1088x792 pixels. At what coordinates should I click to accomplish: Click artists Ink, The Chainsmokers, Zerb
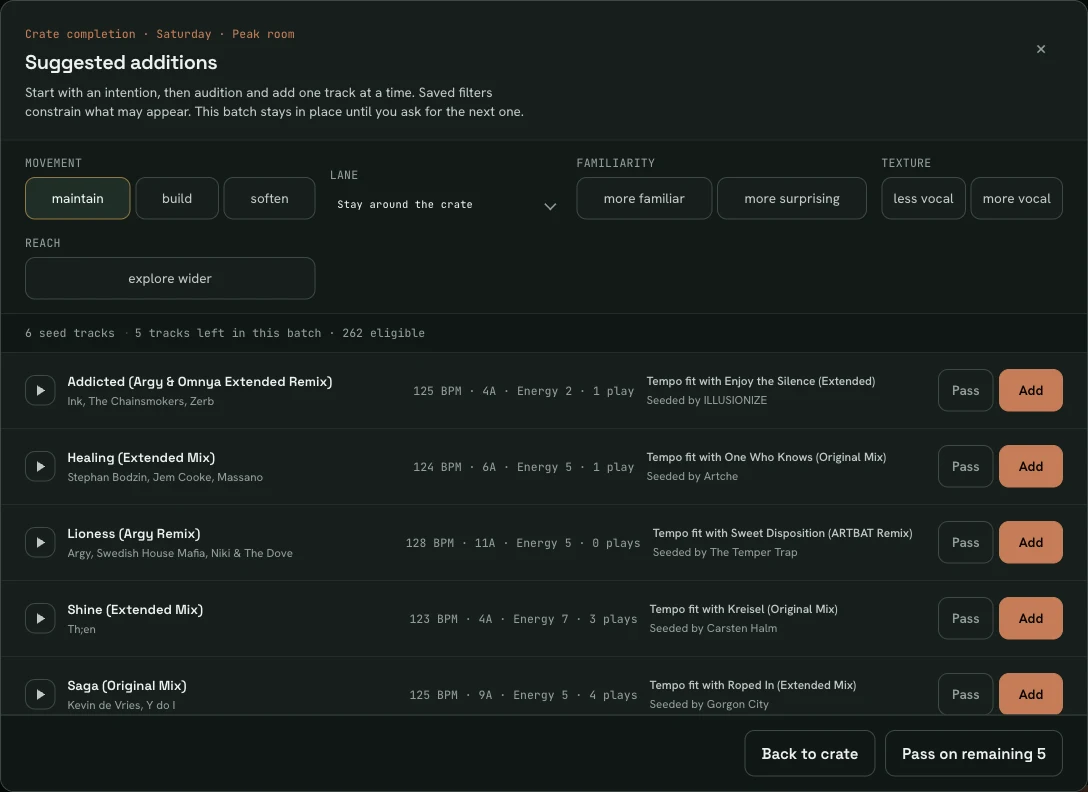pos(140,401)
